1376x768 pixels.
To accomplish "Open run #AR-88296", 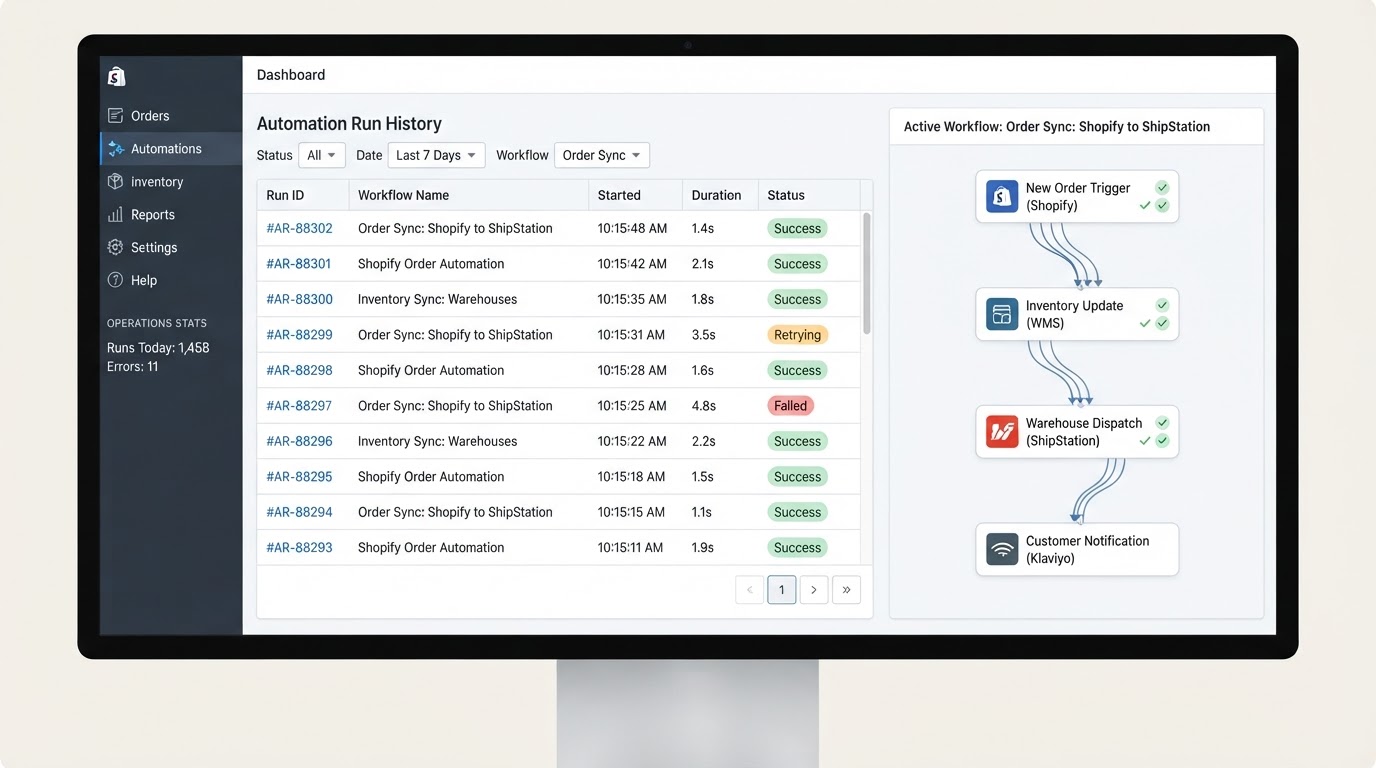I will pyautogui.click(x=299, y=441).
